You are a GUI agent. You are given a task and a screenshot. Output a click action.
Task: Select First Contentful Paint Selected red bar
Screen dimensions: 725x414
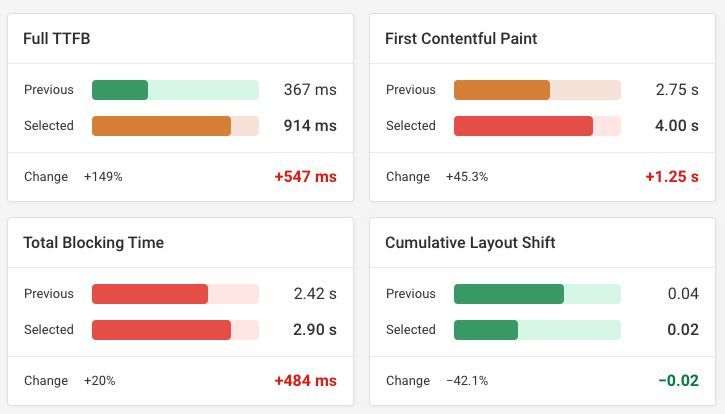click(523, 126)
